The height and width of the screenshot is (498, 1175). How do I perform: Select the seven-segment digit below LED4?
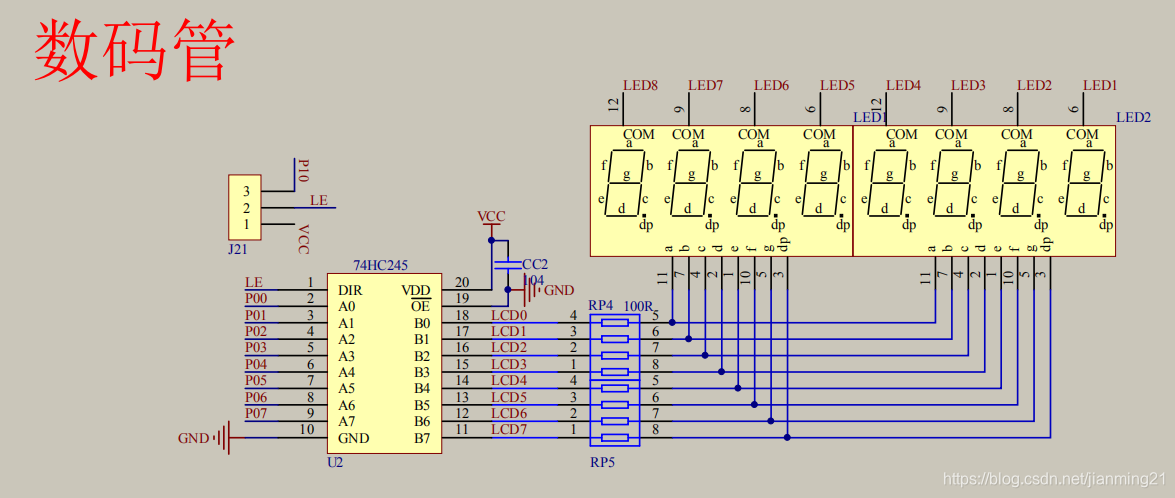point(889,183)
